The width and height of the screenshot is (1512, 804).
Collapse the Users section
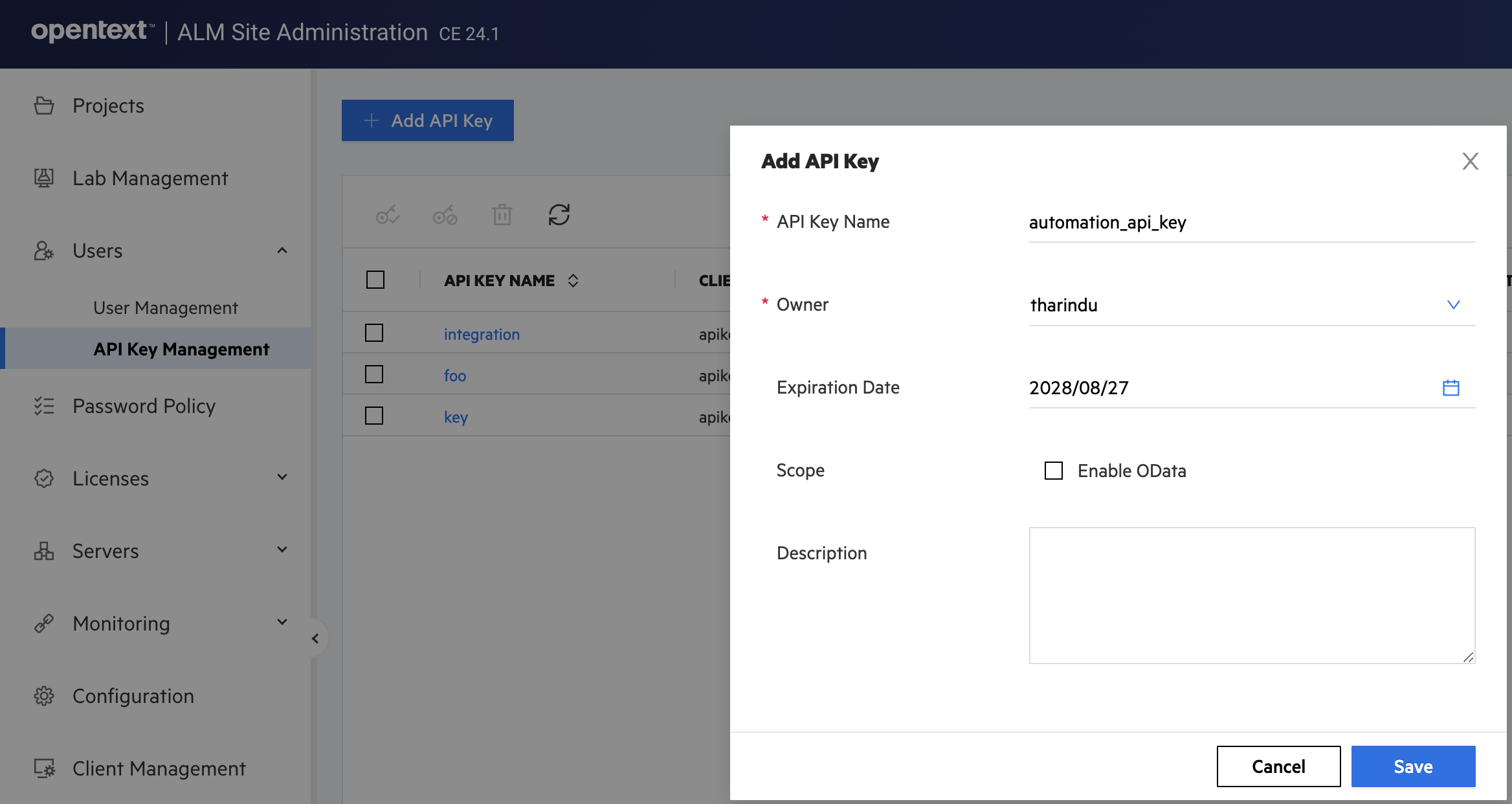click(282, 251)
